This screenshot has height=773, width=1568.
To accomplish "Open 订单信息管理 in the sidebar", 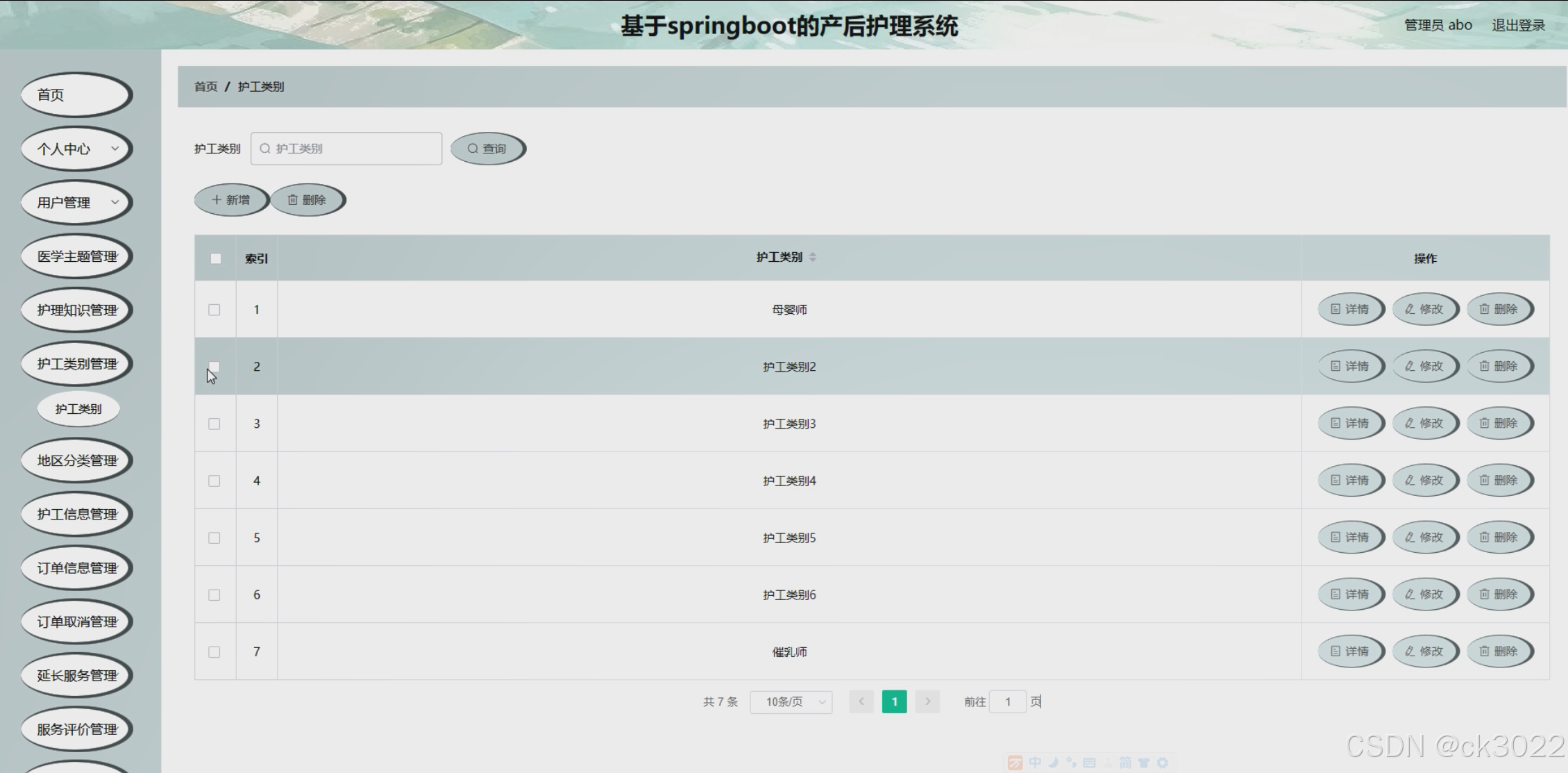I will click(76, 568).
